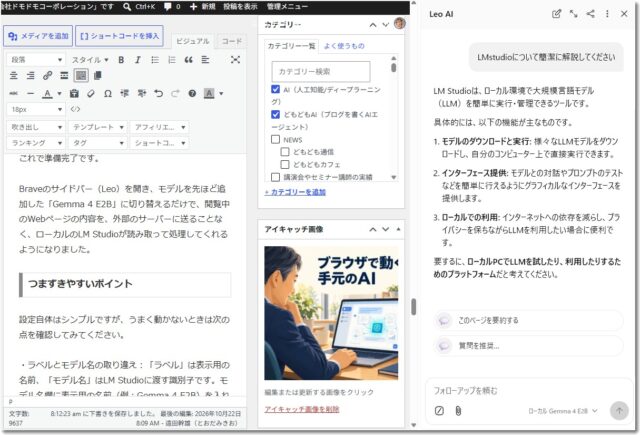640x435 pixels.
Task: Insert a bulleted list
Action: pyautogui.click(x=155, y=60)
